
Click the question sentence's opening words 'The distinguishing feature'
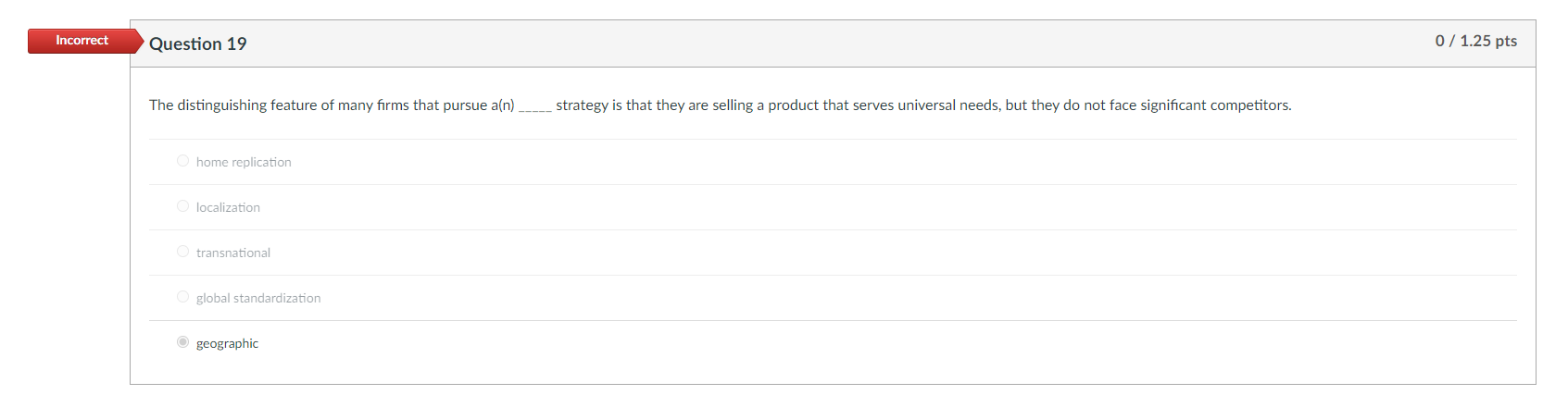(x=207, y=105)
